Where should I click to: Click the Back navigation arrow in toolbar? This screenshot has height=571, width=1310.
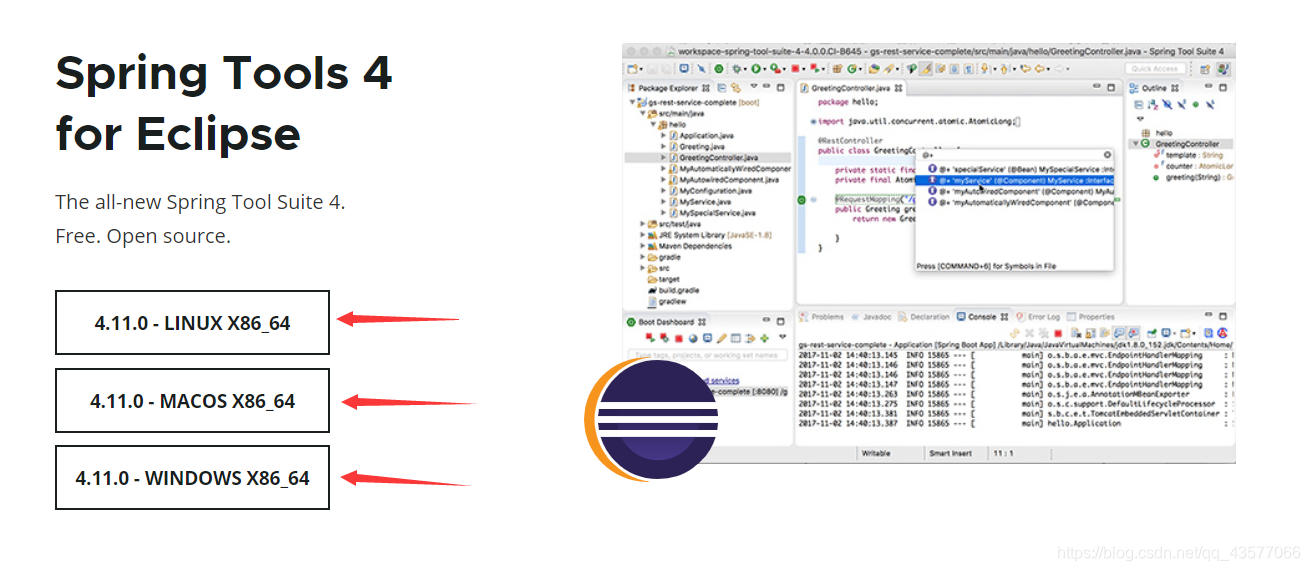coord(1039,69)
